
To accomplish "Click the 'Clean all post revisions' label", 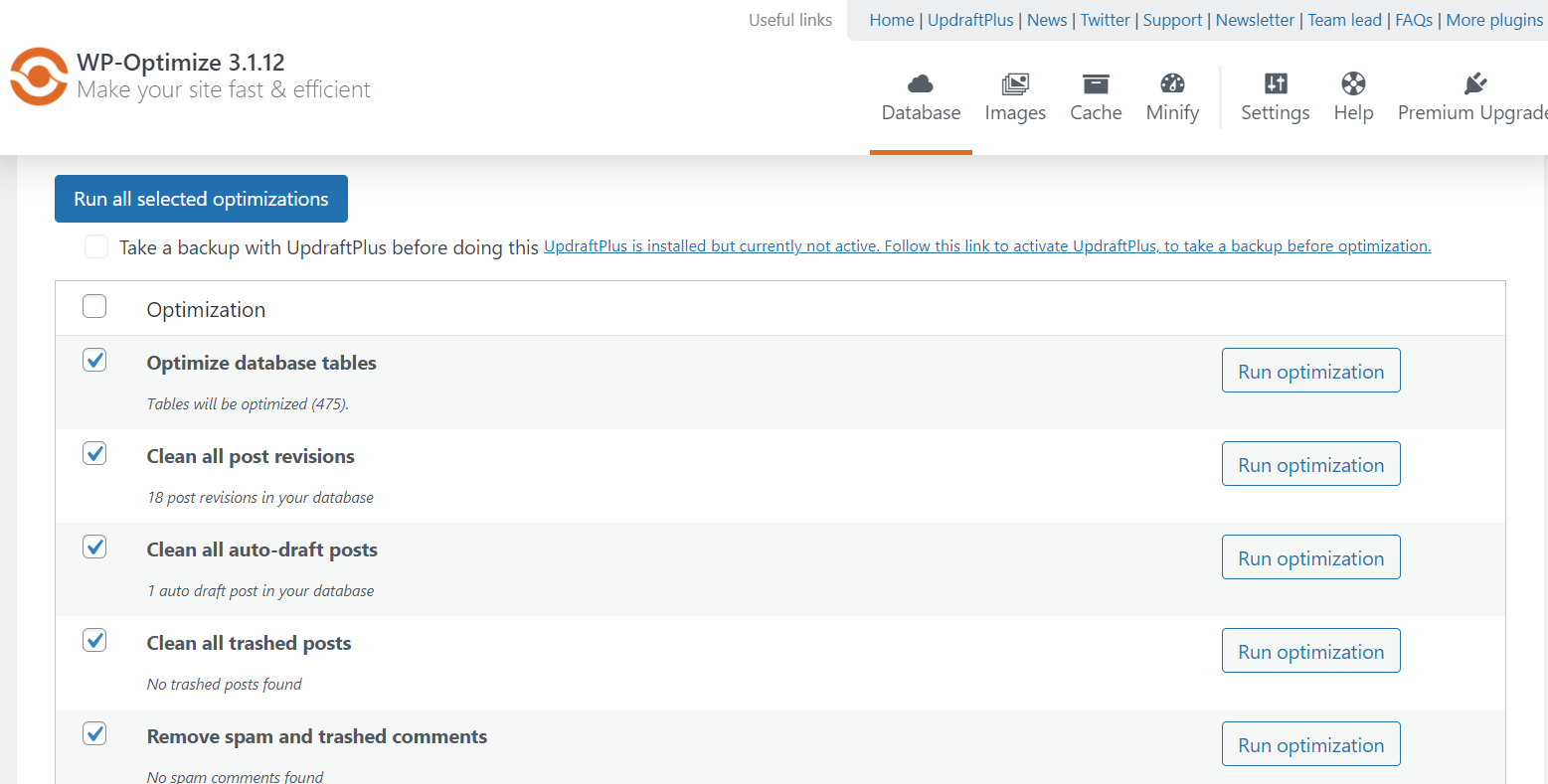I will coord(251,456).
